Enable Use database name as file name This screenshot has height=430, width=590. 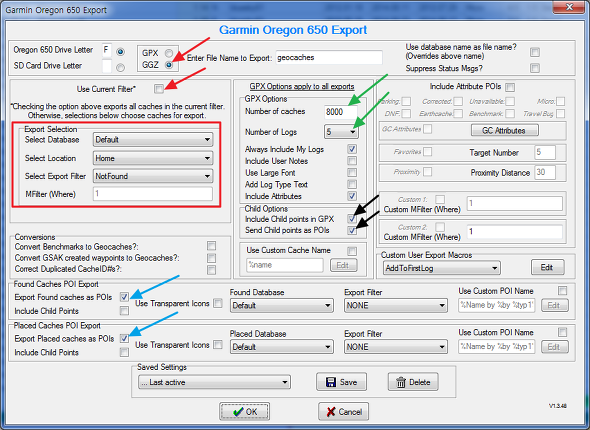pos(535,52)
